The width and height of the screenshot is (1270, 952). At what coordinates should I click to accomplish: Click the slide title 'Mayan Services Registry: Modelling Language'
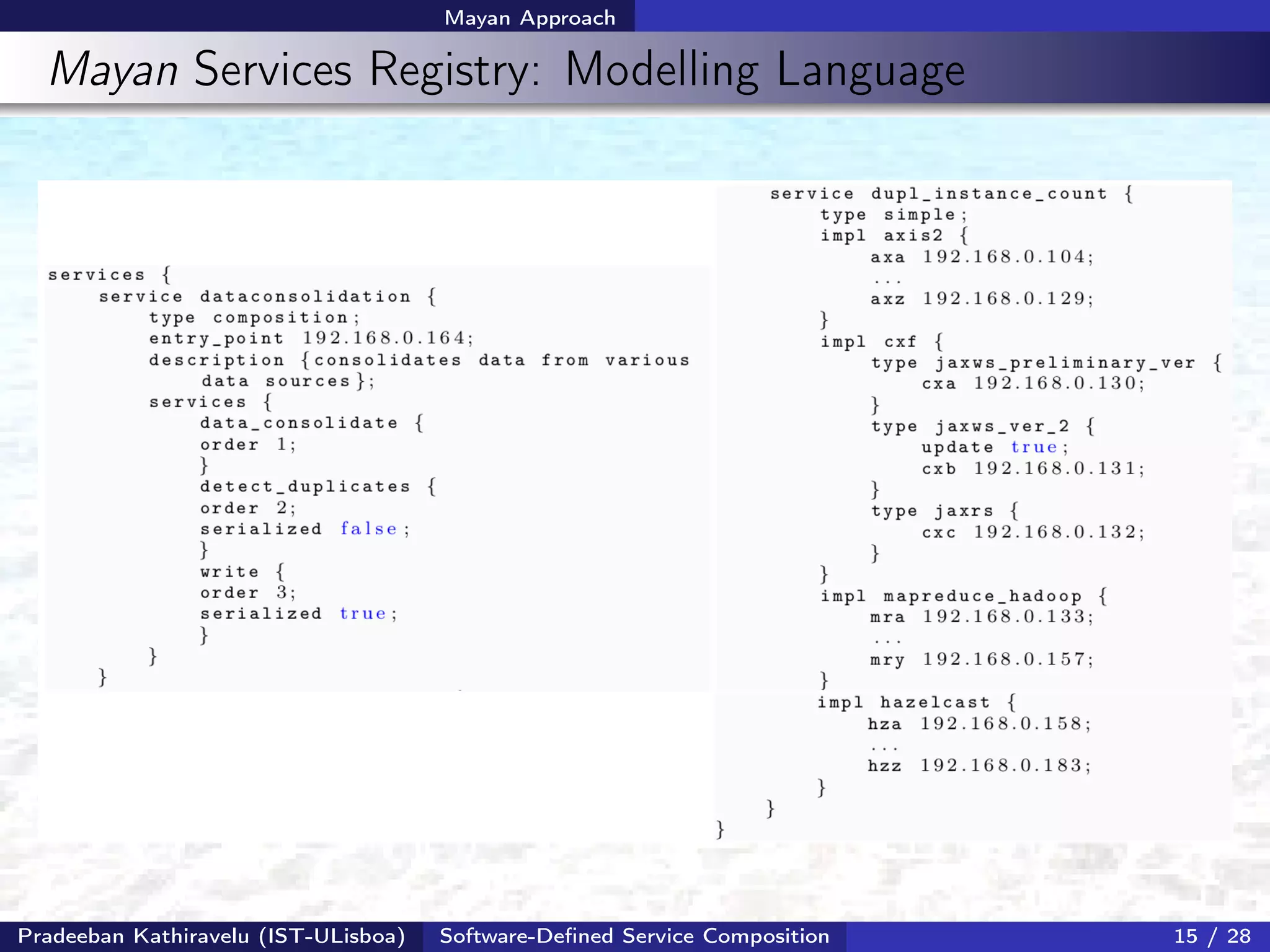pyautogui.click(x=507, y=70)
